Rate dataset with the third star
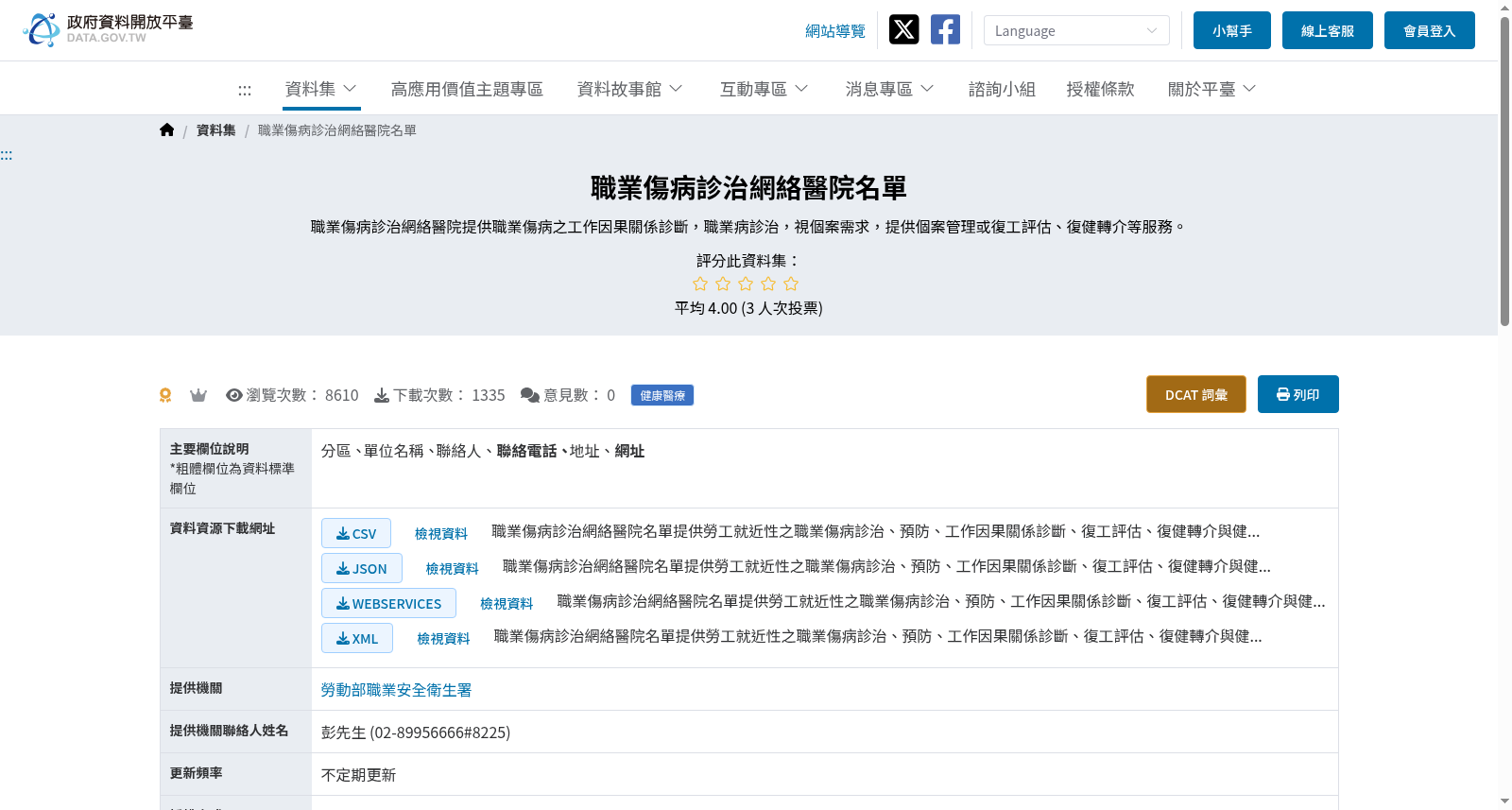Screen dimensions: 1512x810 point(746,284)
